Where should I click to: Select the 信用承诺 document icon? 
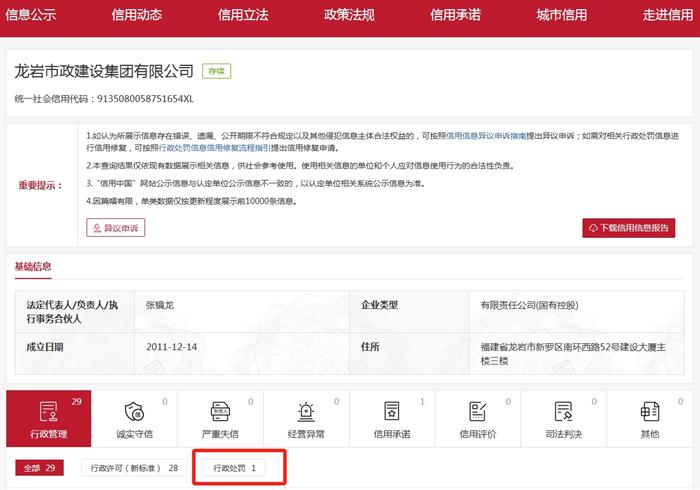392,411
